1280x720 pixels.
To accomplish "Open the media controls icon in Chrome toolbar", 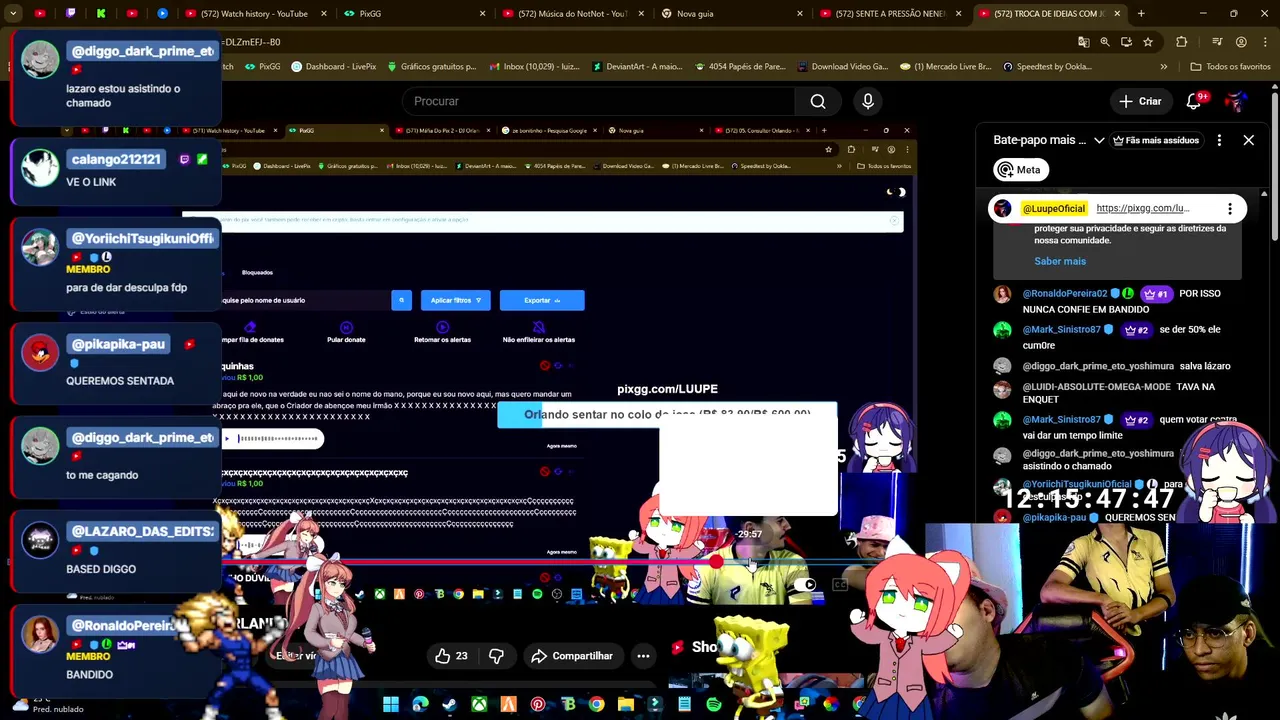I will click(x=1217, y=42).
